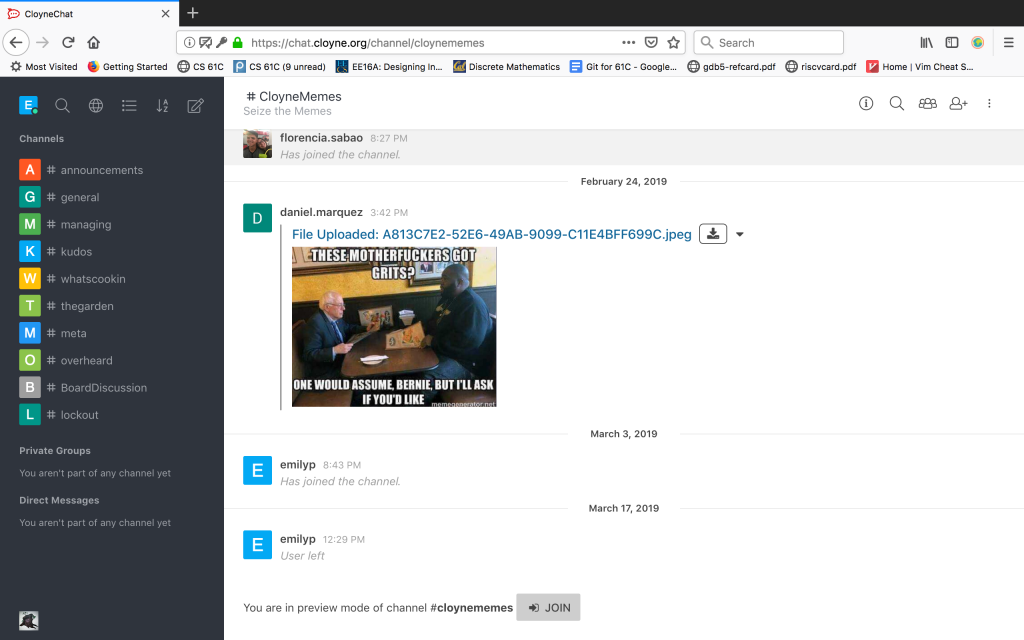1024x640 pixels.
Task: Open the Bernie grits meme image
Action: pyautogui.click(x=394, y=327)
